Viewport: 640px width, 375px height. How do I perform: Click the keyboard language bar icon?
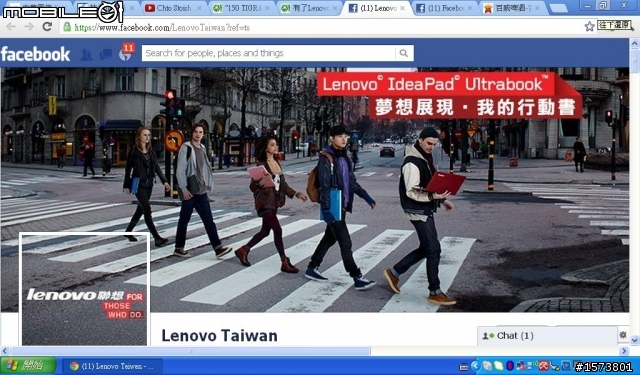pos(464,367)
